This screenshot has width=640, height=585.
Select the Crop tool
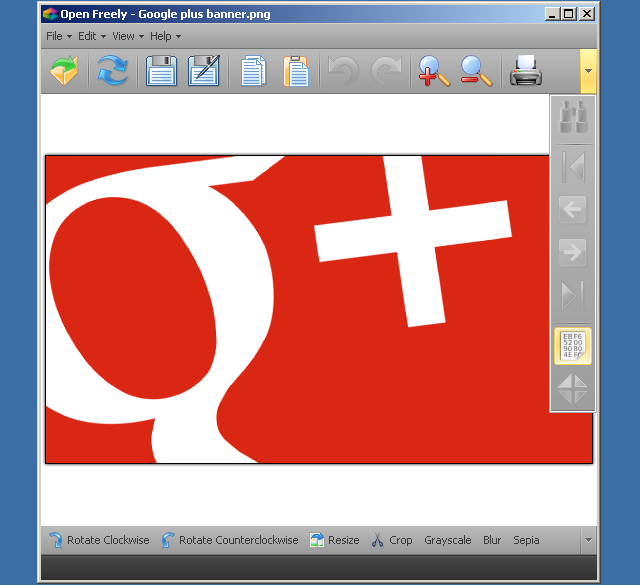tap(392, 540)
